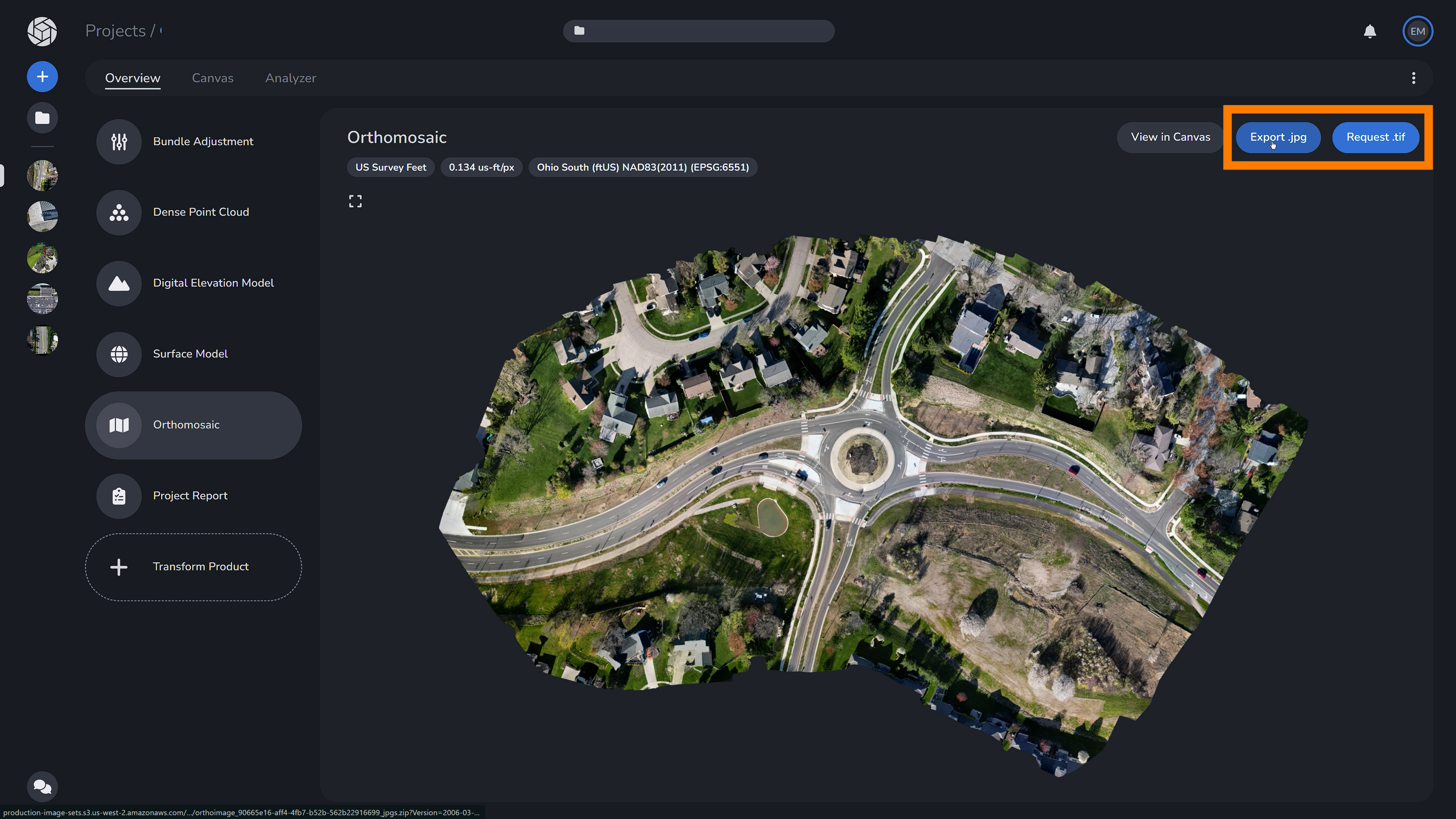This screenshot has height=819, width=1456.
Task: Switch to the Analyzer tab
Action: pyautogui.click(x=290, y=78)
